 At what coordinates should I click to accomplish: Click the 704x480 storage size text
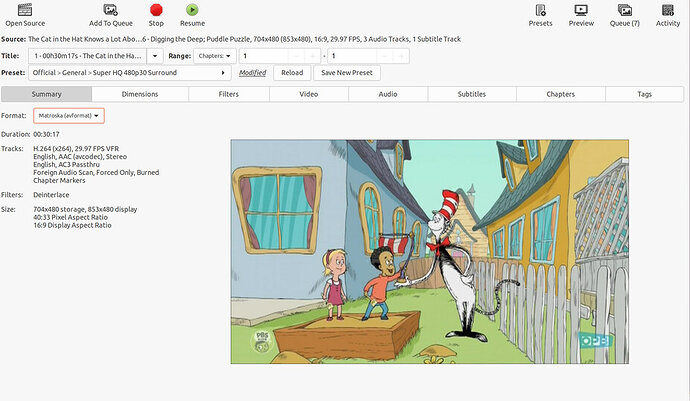85,210
